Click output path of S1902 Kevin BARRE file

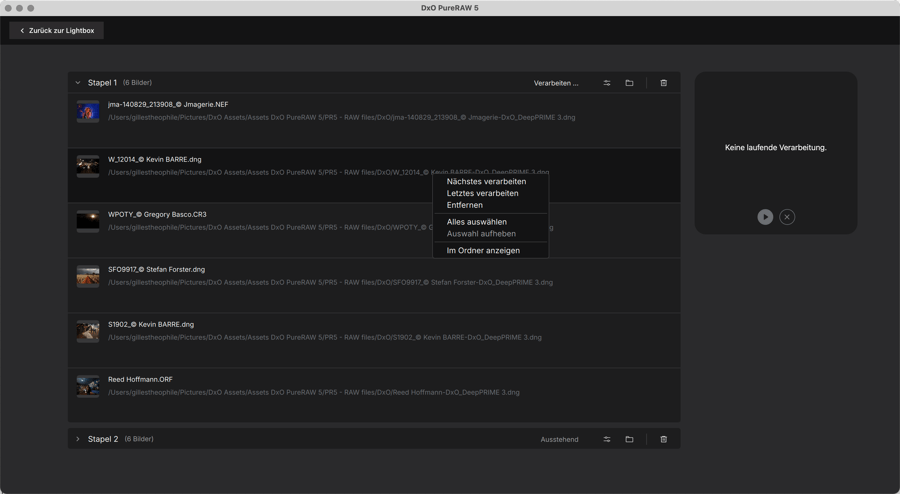[324, 337]
